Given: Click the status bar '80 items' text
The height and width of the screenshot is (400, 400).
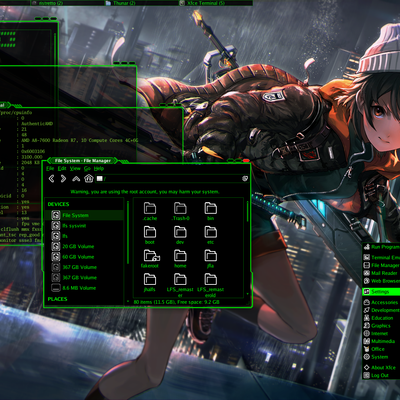Looking at the screenshot, I should (x=177, y=302).
